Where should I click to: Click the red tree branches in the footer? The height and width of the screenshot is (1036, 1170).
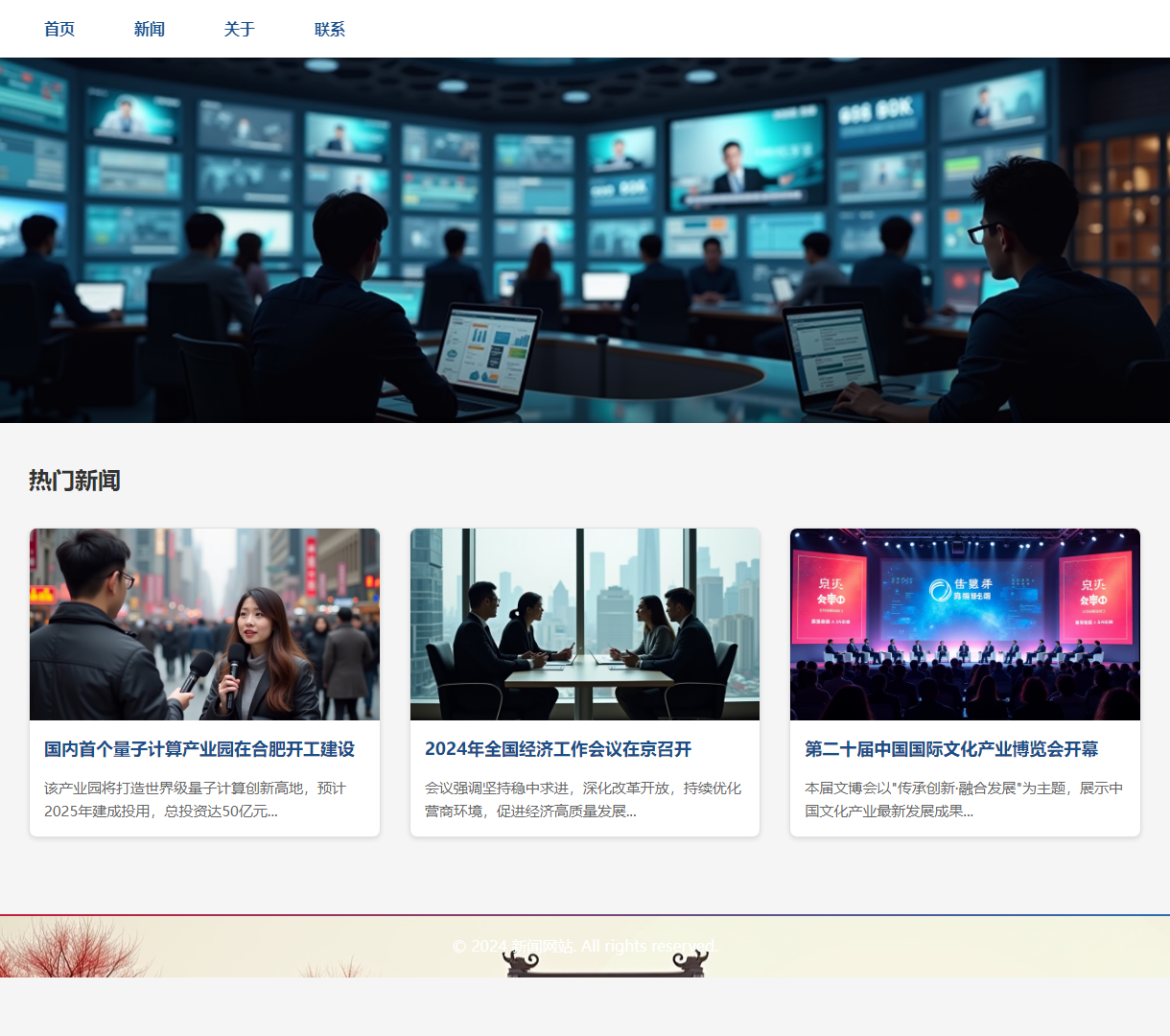point(67,950)
